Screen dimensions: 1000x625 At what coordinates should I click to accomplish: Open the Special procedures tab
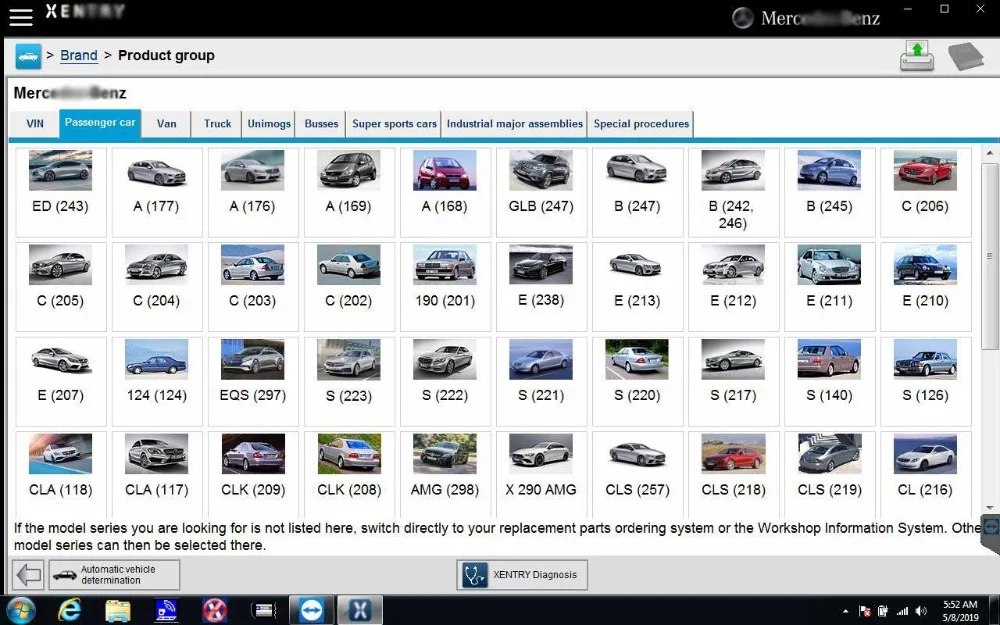pyautogui.click(x=641, y=124)
